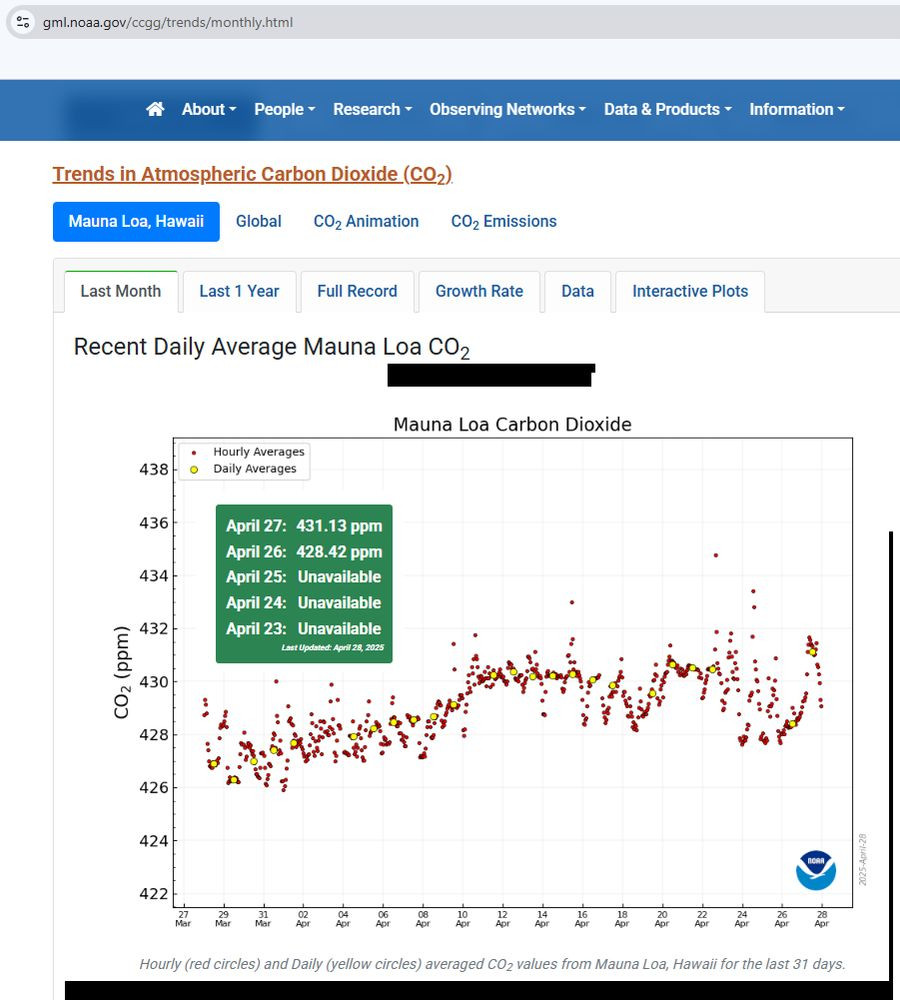Open the Information dropdown menu
The width and height of the screenshot is (900, 1000).
(x=797, y=109)
